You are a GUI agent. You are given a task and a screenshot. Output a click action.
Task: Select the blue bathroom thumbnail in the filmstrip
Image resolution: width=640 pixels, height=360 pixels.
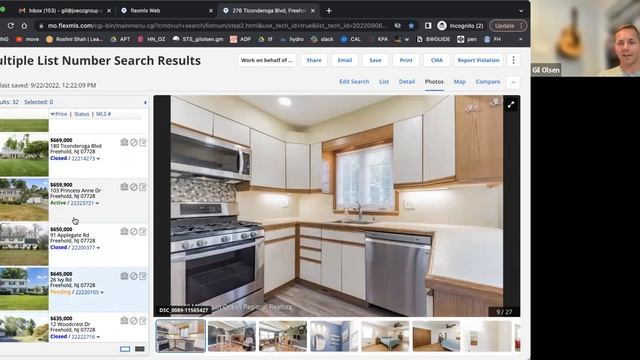pyautogui.click(x=334, y=336)
